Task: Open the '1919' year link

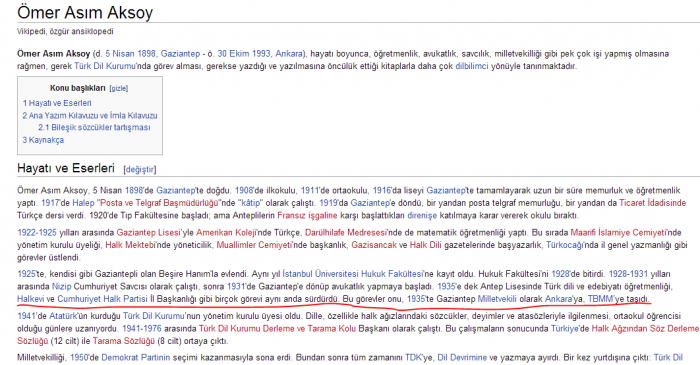Action: (328, 203)
